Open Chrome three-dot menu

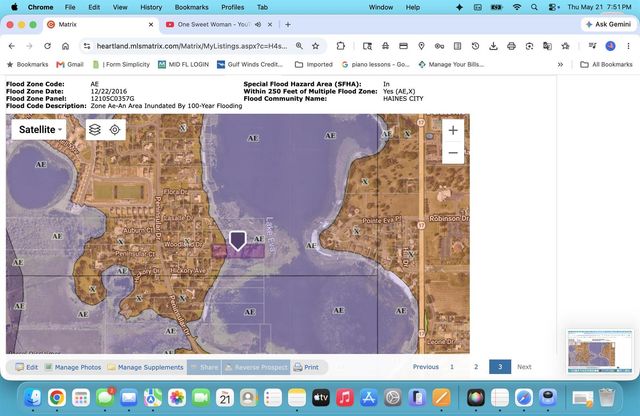coord(628,46)
